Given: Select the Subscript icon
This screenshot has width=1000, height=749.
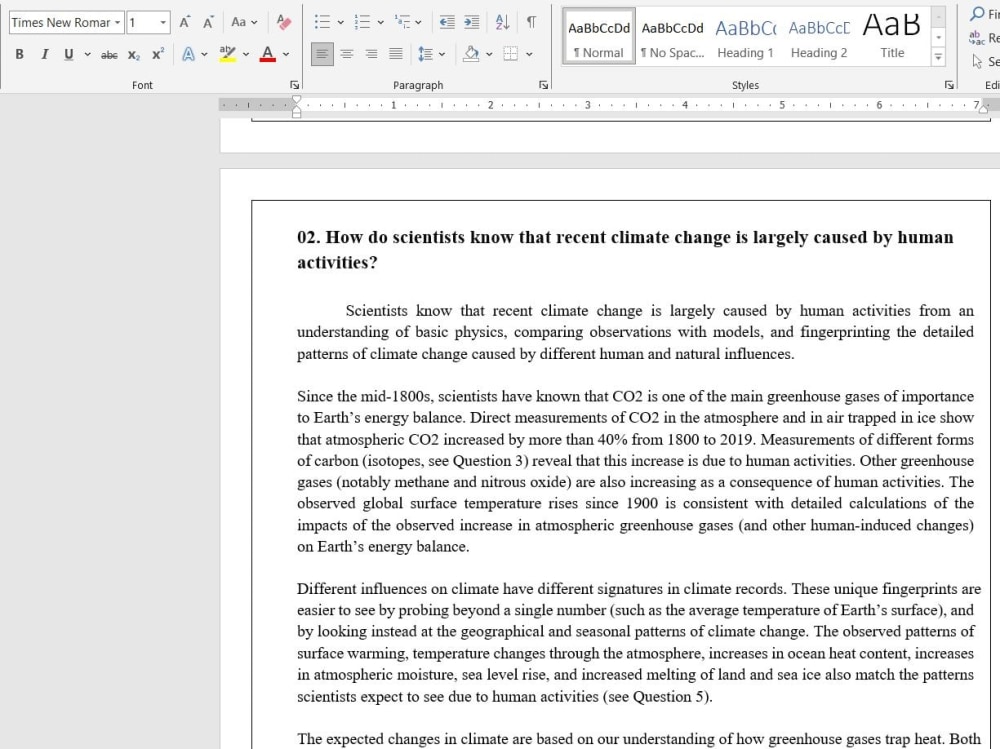Looking at the screenshot, I should click(133, 55).
